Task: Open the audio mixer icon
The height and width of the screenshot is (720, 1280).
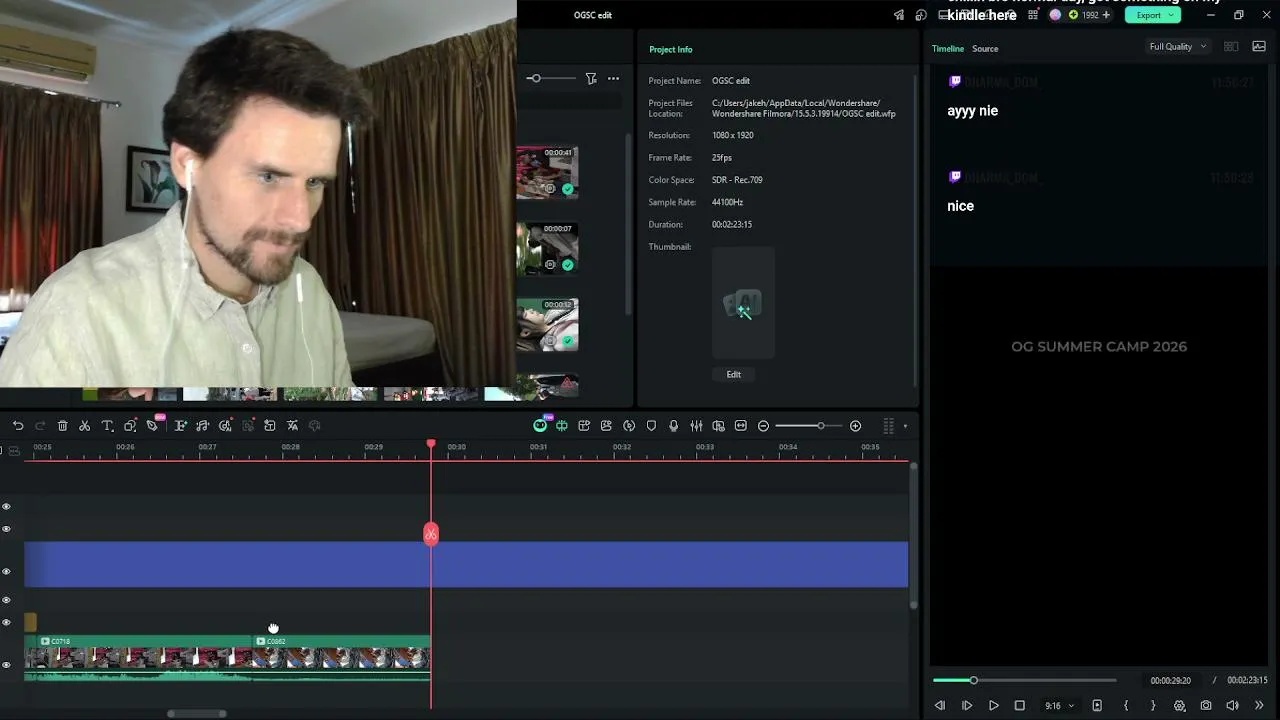Action: [x=696, y=426]
